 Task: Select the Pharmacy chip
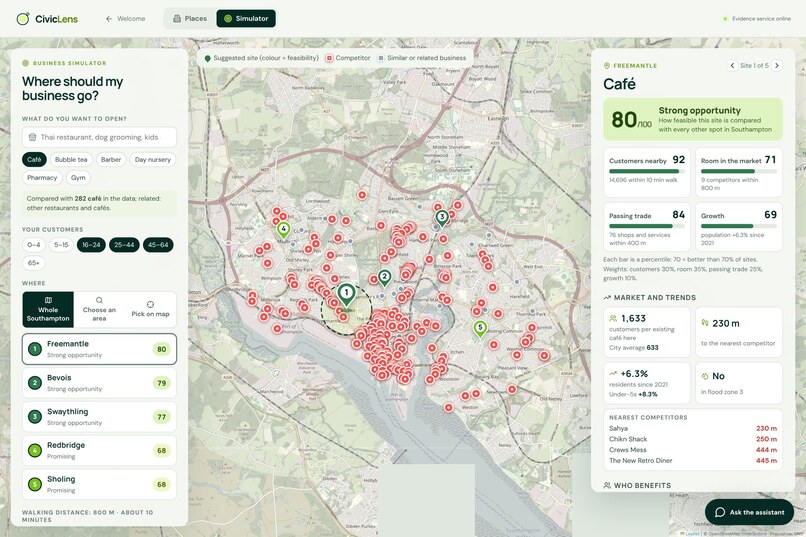coord(42,178)
